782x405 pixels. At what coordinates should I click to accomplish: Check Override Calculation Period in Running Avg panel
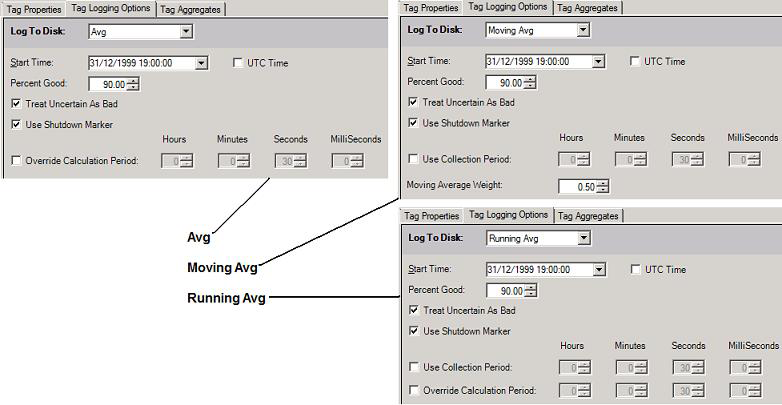414,391
